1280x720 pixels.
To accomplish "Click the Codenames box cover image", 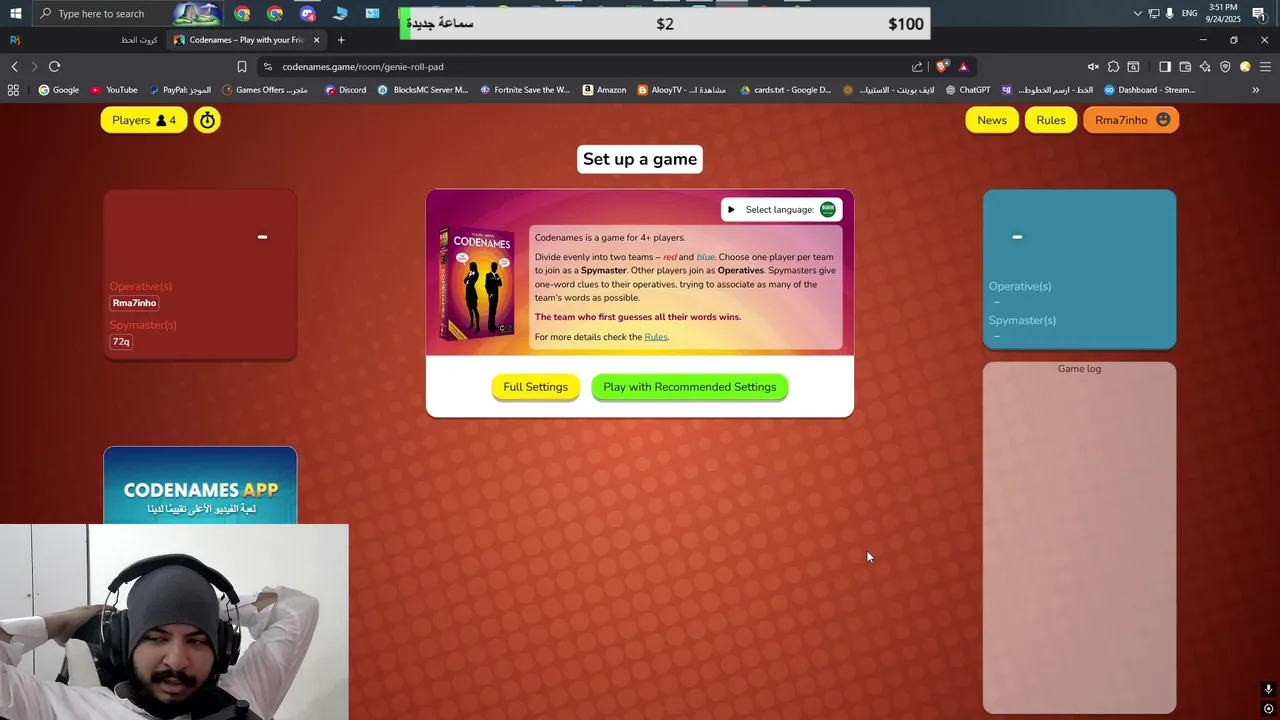I will pyautogui.click(x=477, y=284).
